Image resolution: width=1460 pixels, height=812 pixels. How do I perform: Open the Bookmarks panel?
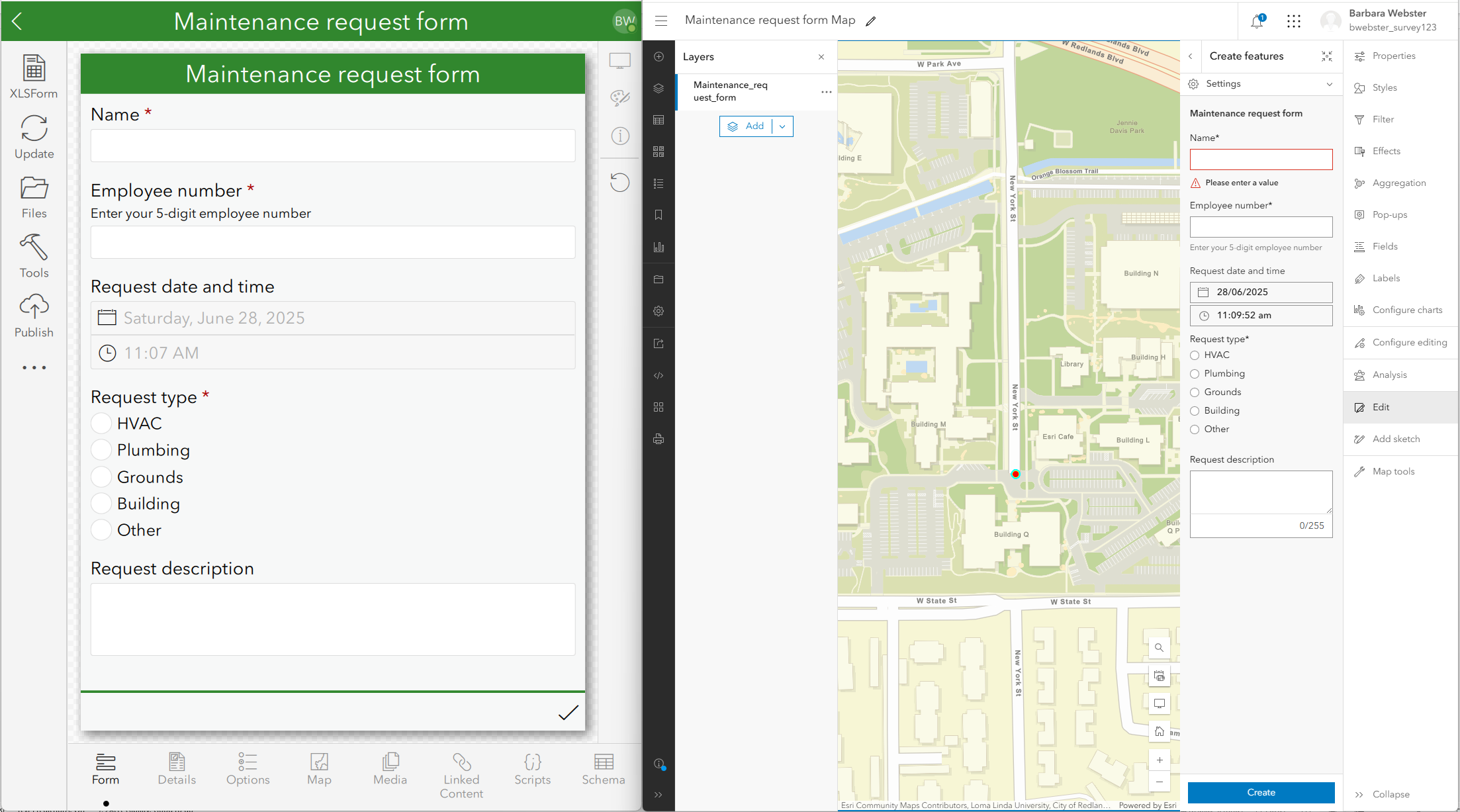(659, 214)
